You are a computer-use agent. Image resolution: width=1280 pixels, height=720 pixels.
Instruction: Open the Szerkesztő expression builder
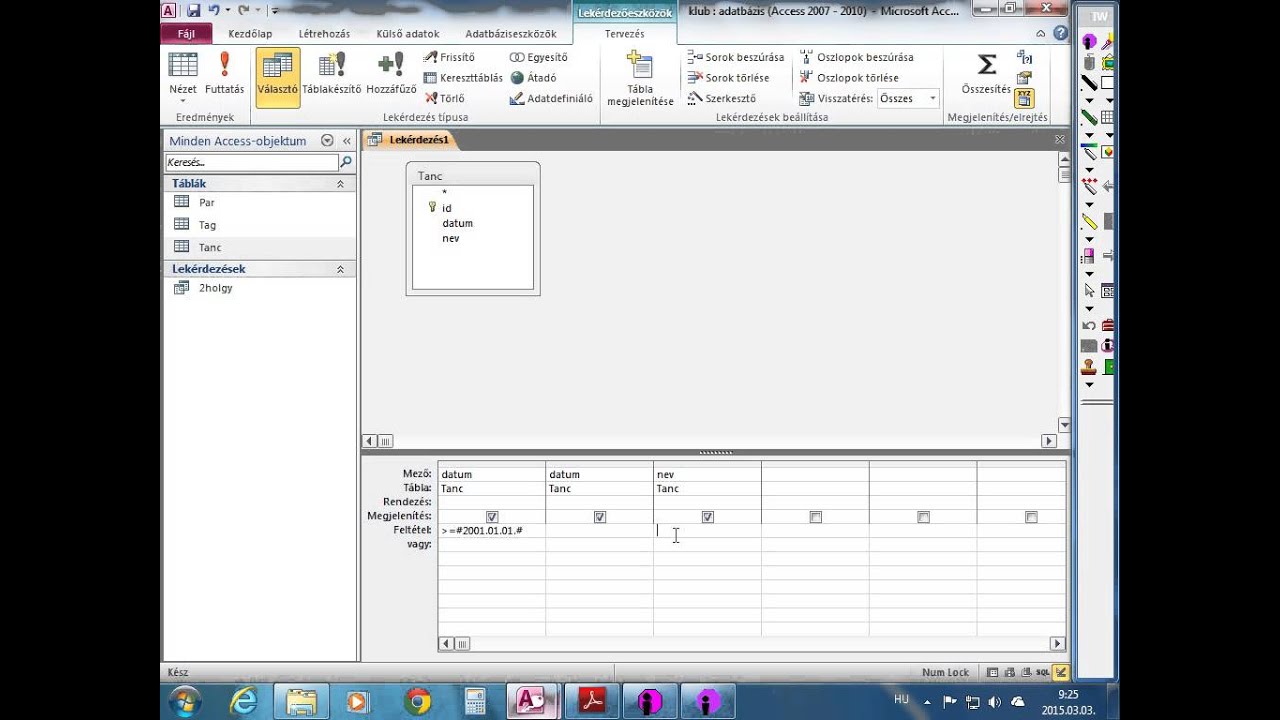tap(722, 98)
